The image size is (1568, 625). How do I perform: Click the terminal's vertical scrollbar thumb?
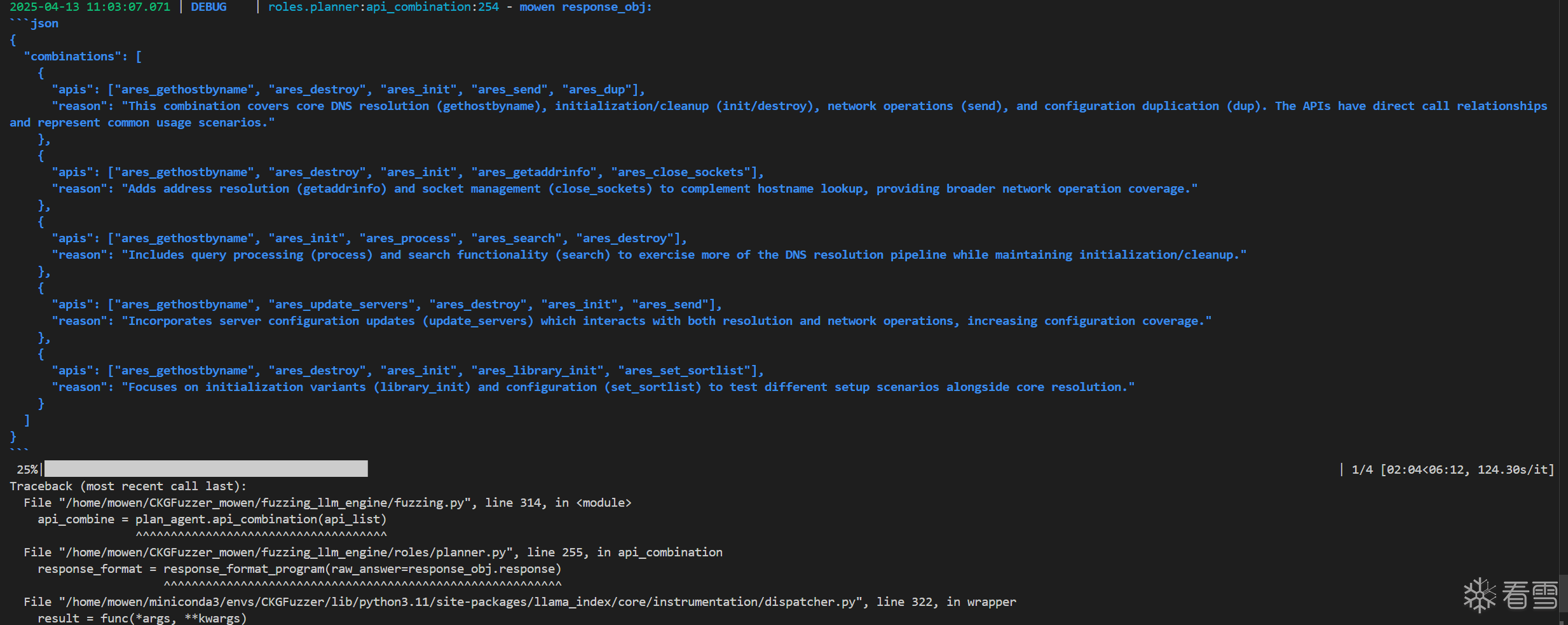point(1564,593)
